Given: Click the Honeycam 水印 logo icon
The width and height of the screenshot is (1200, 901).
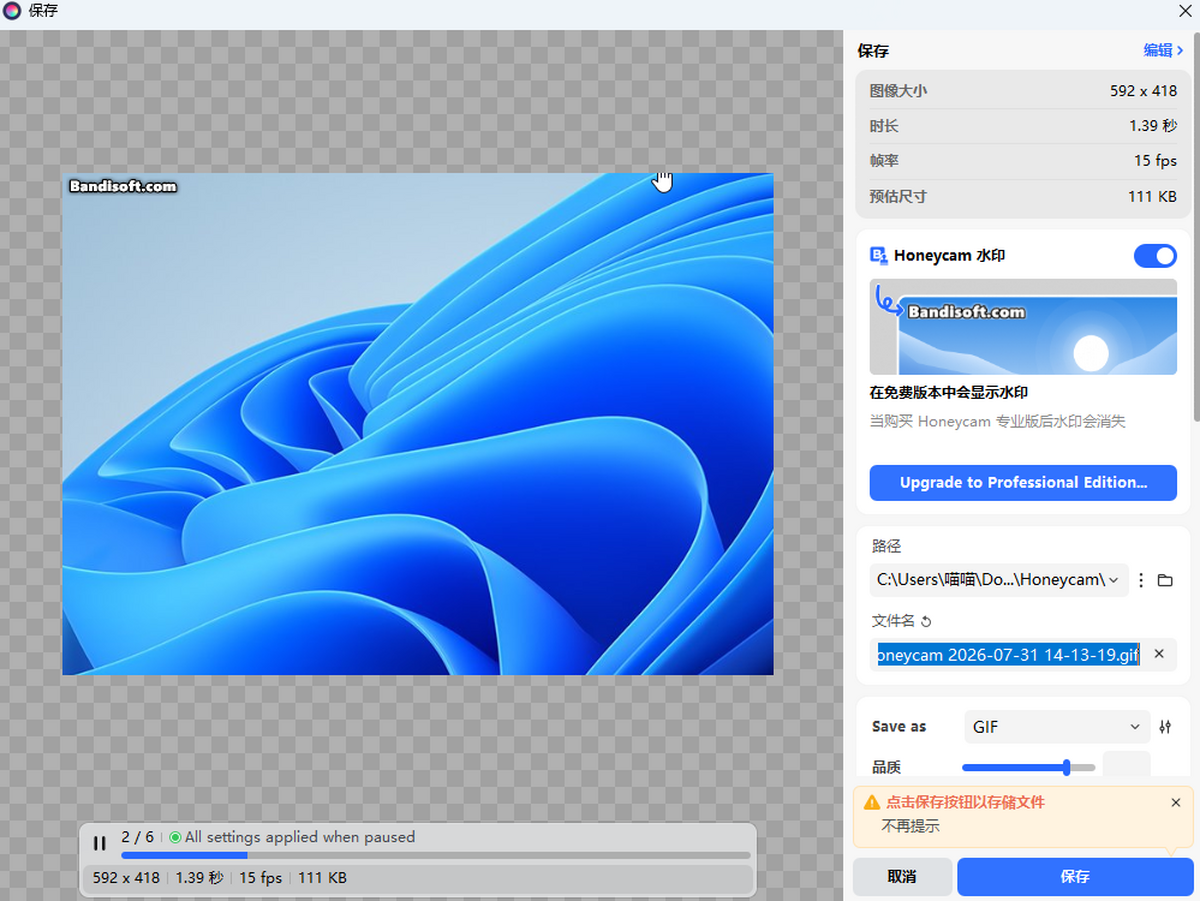Looking at the screenshot, I should [879, 256].
